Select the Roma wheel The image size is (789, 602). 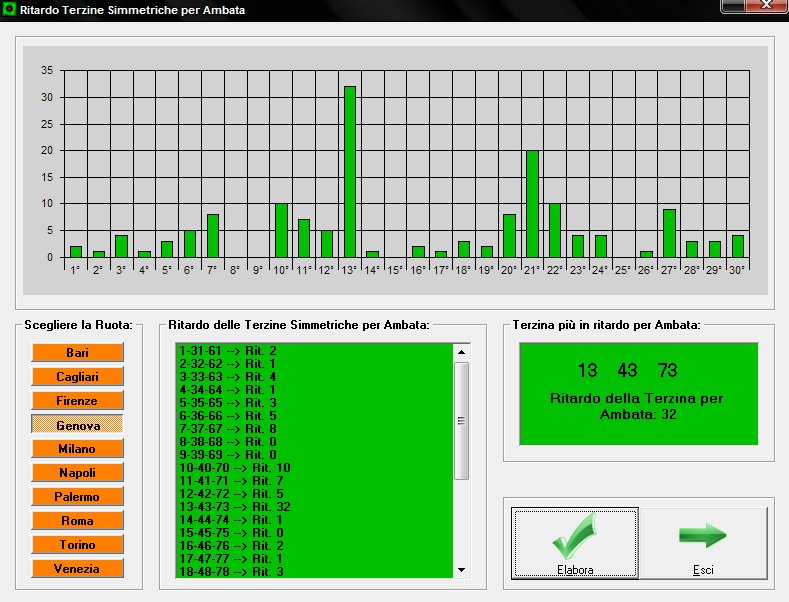tap(77, 521)
